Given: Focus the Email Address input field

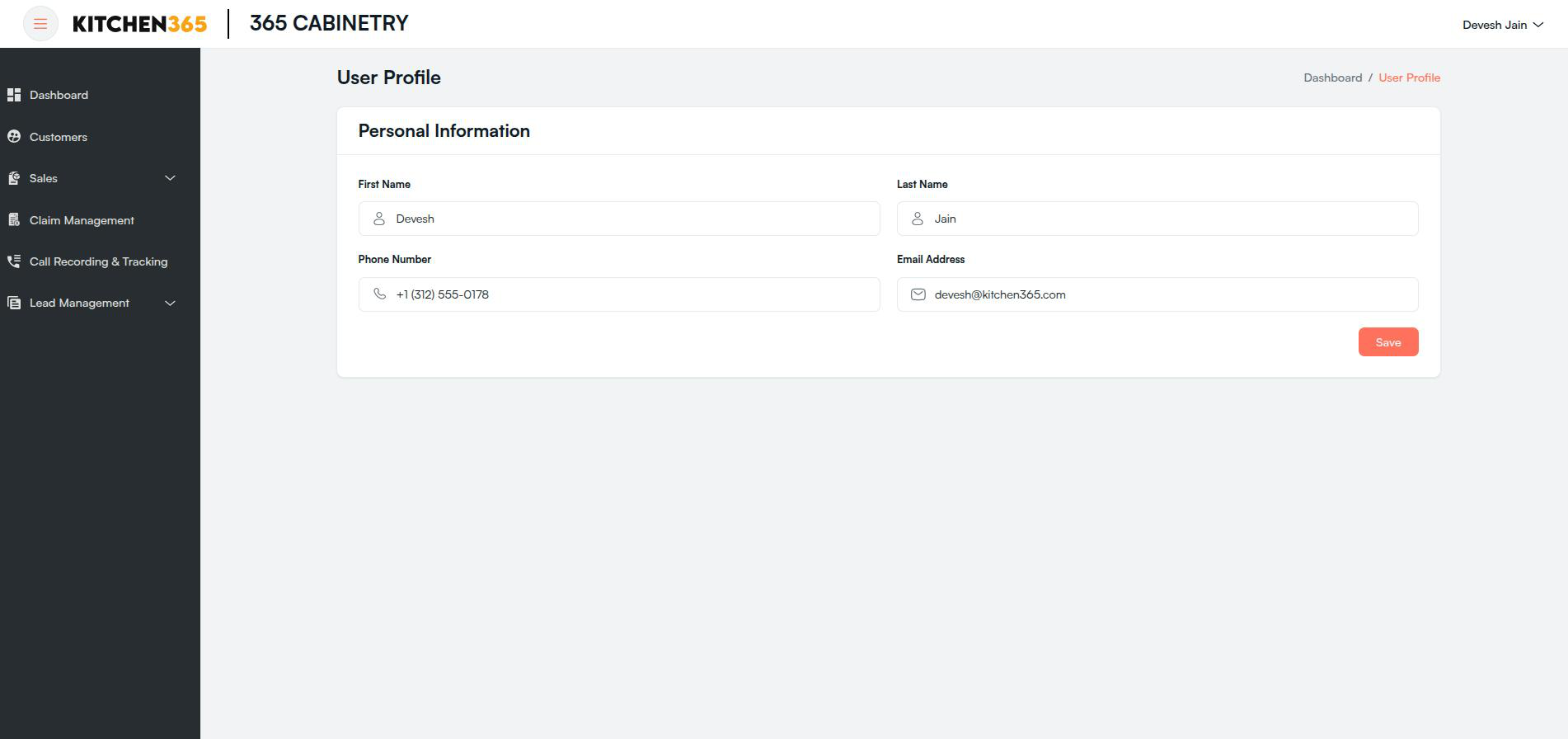Looking at the screenshot, I should 1157,294.
